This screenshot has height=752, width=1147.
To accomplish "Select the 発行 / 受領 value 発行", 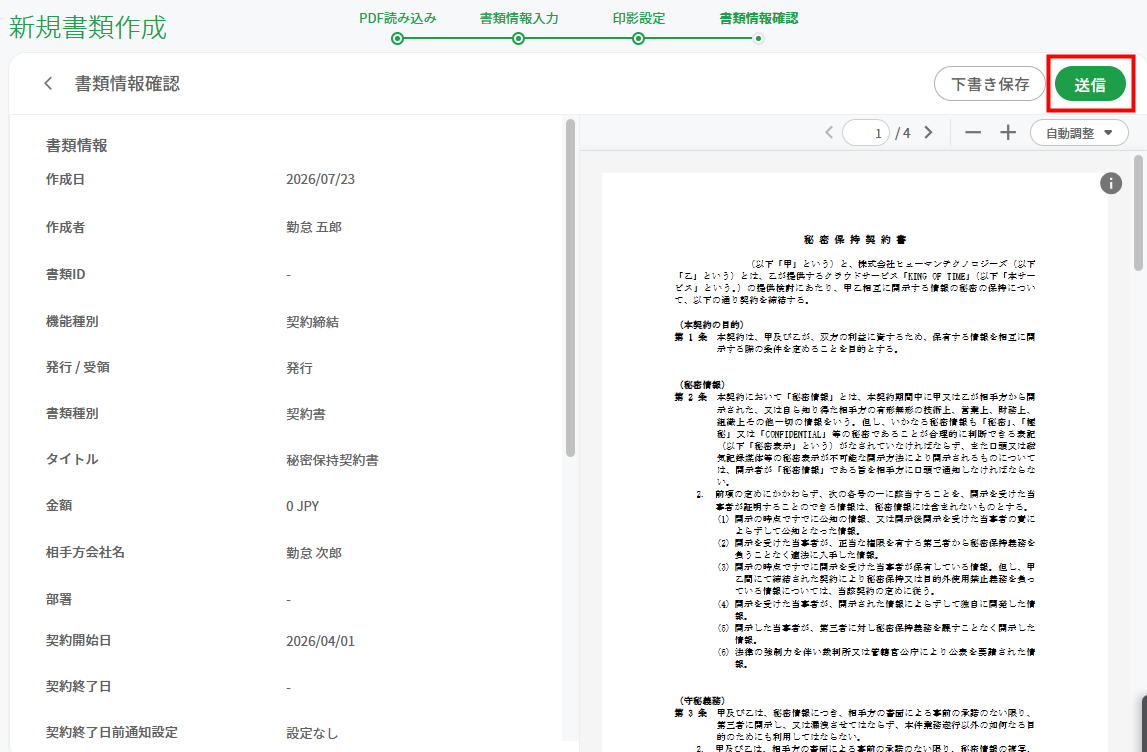I will [299, 368].
